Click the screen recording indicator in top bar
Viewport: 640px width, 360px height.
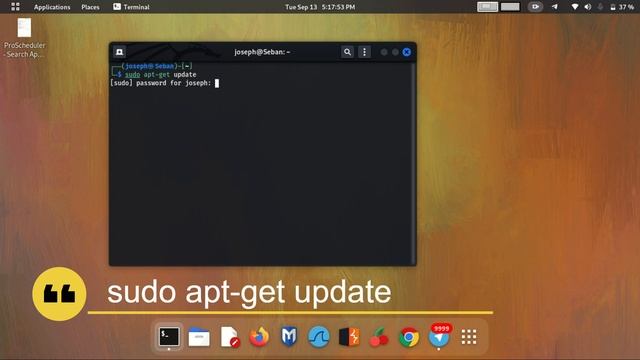[535, 7]
